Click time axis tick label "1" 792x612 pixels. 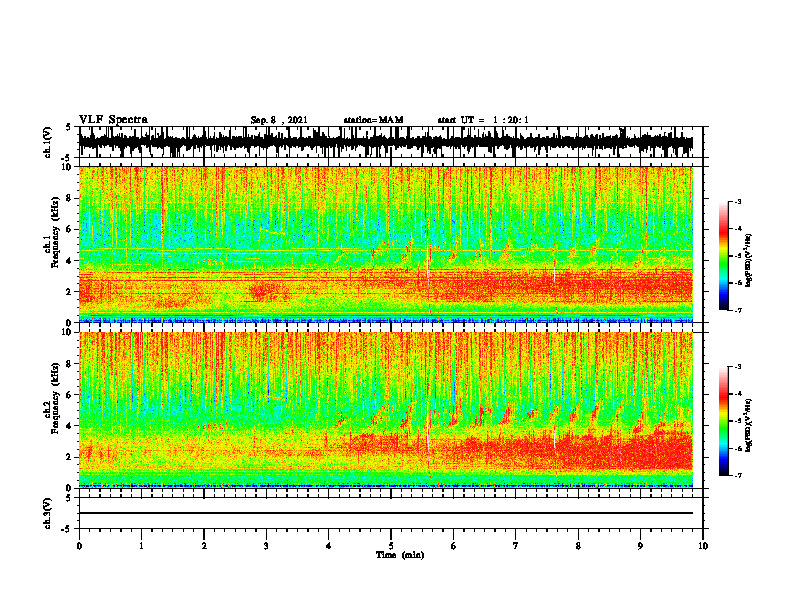(141, 546)
